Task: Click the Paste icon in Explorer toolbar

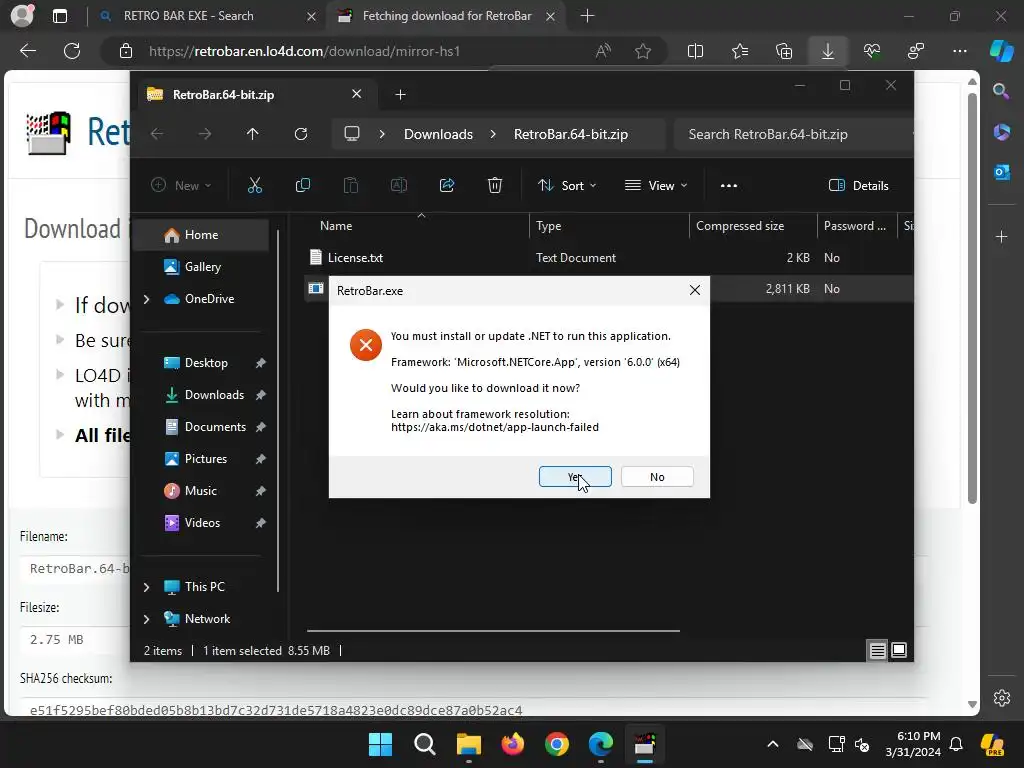Action: [351, 185]
